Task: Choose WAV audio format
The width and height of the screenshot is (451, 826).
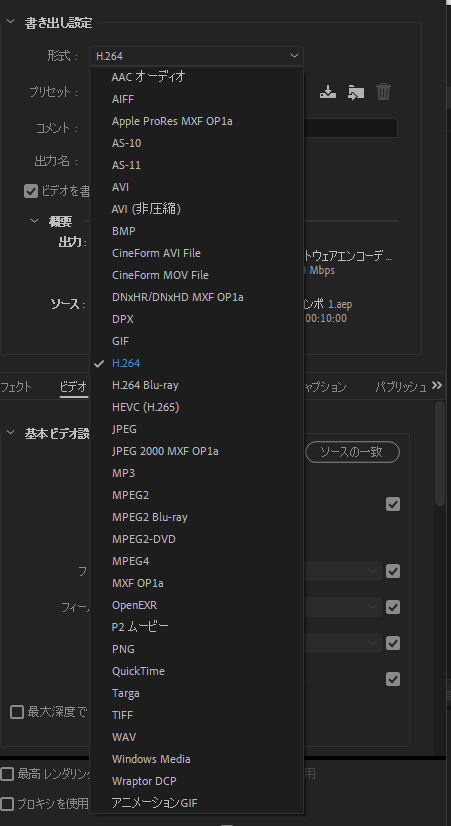Action: [196, 737]
